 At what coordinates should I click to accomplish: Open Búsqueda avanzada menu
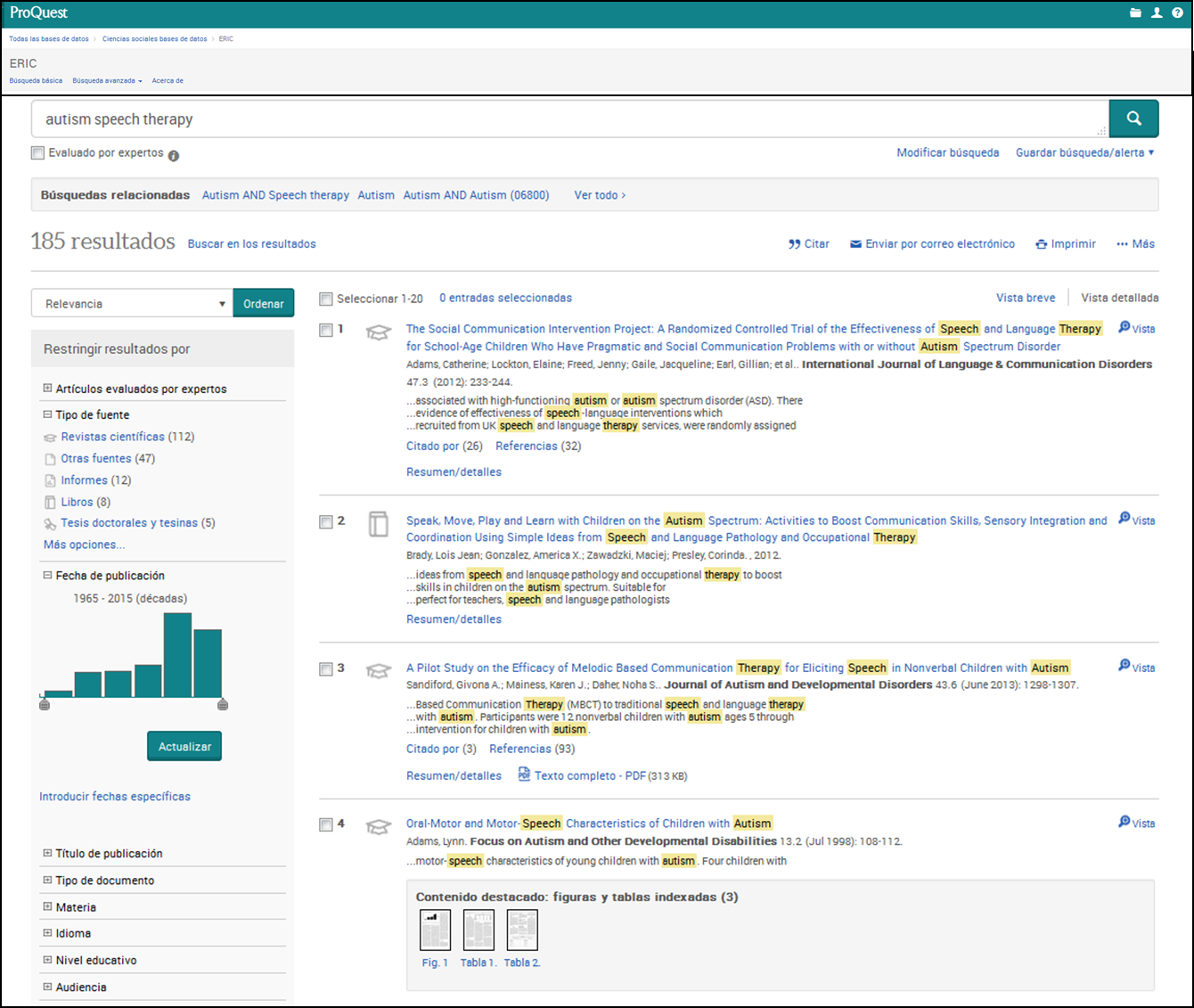[107, 81]
